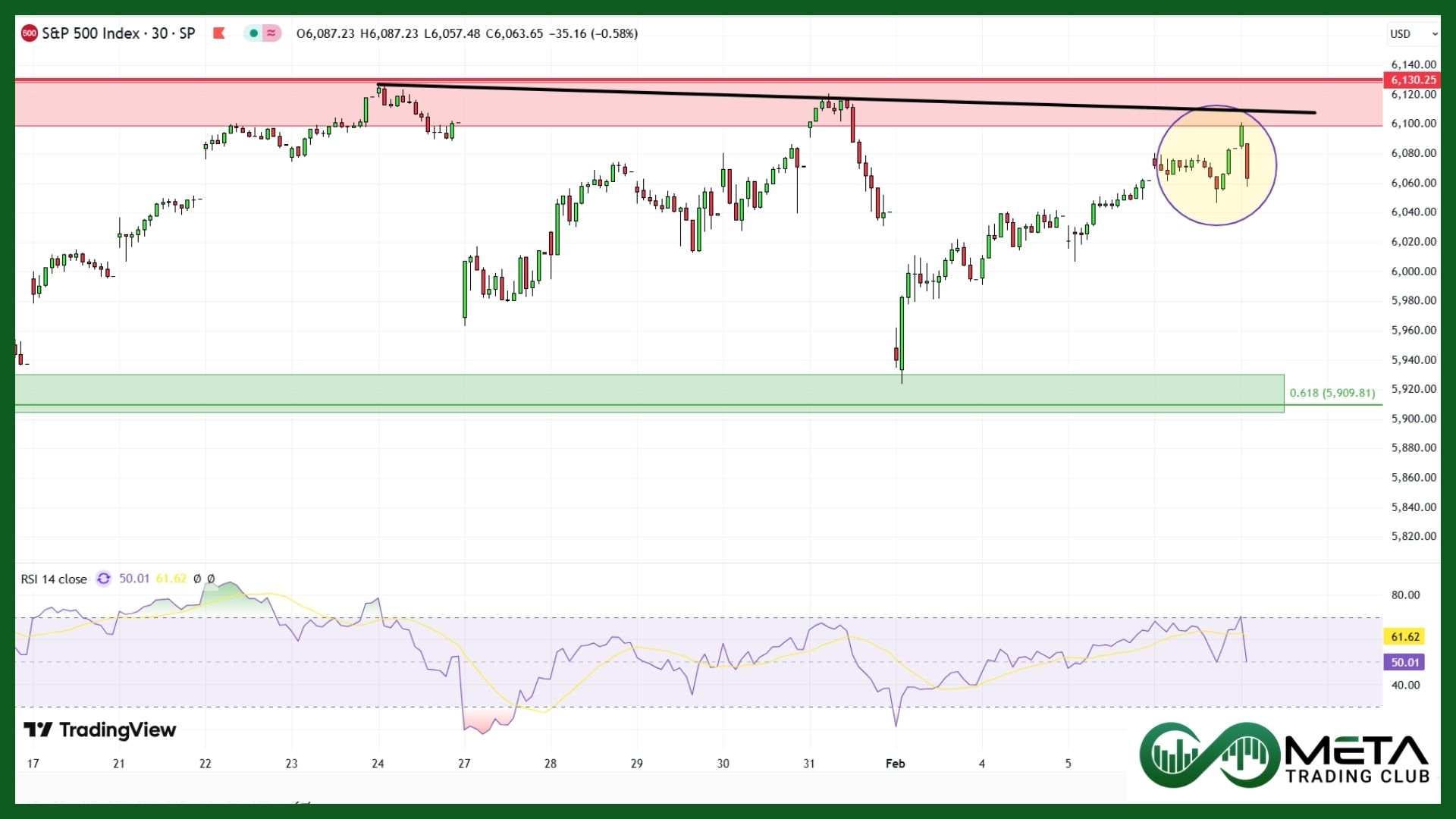This screenshot has width=1456, height=819.
Task: Click the 5,900.00 price axis label
Action: tap(1414, 419)
